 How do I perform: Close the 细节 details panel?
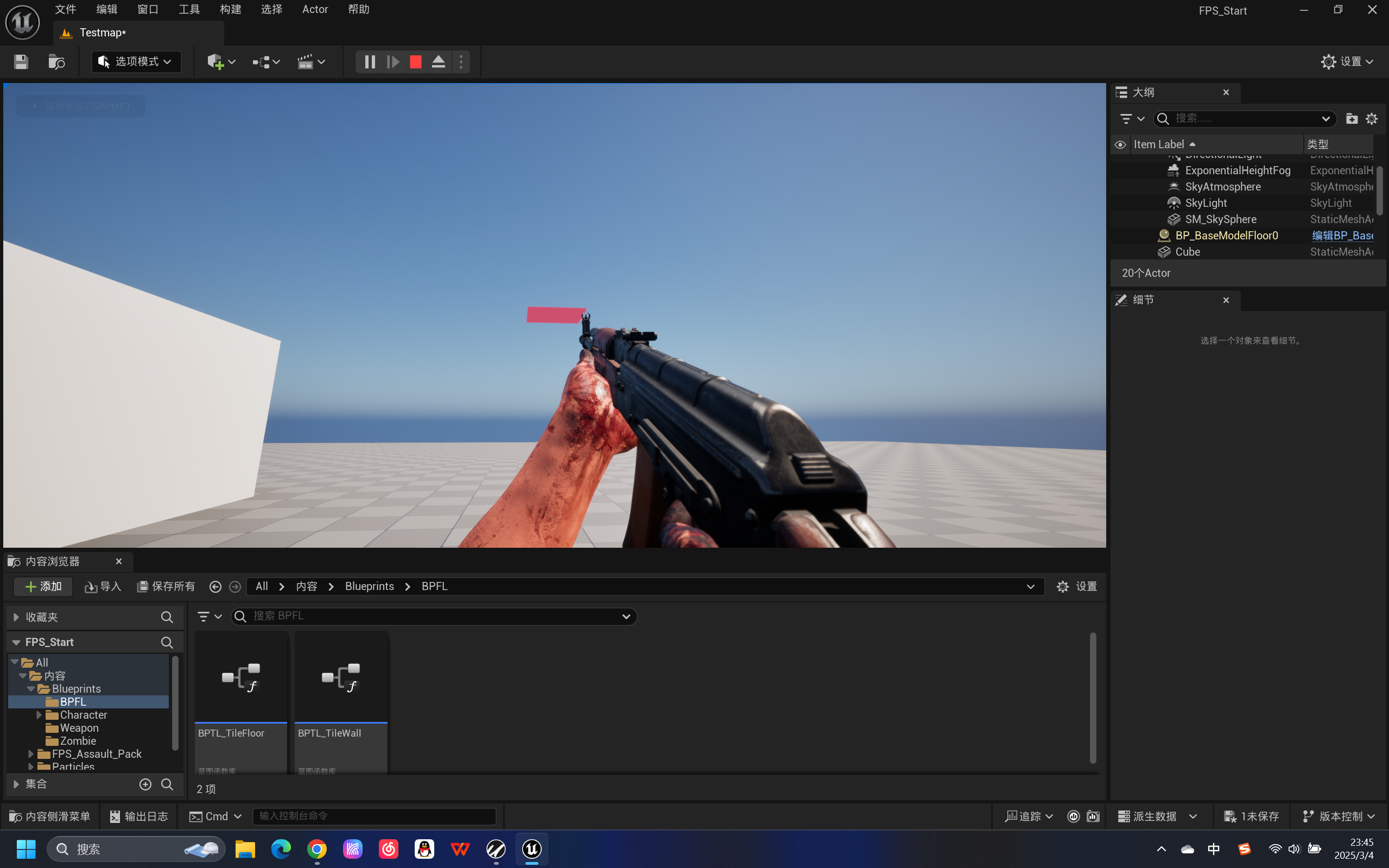(1226, 300)
